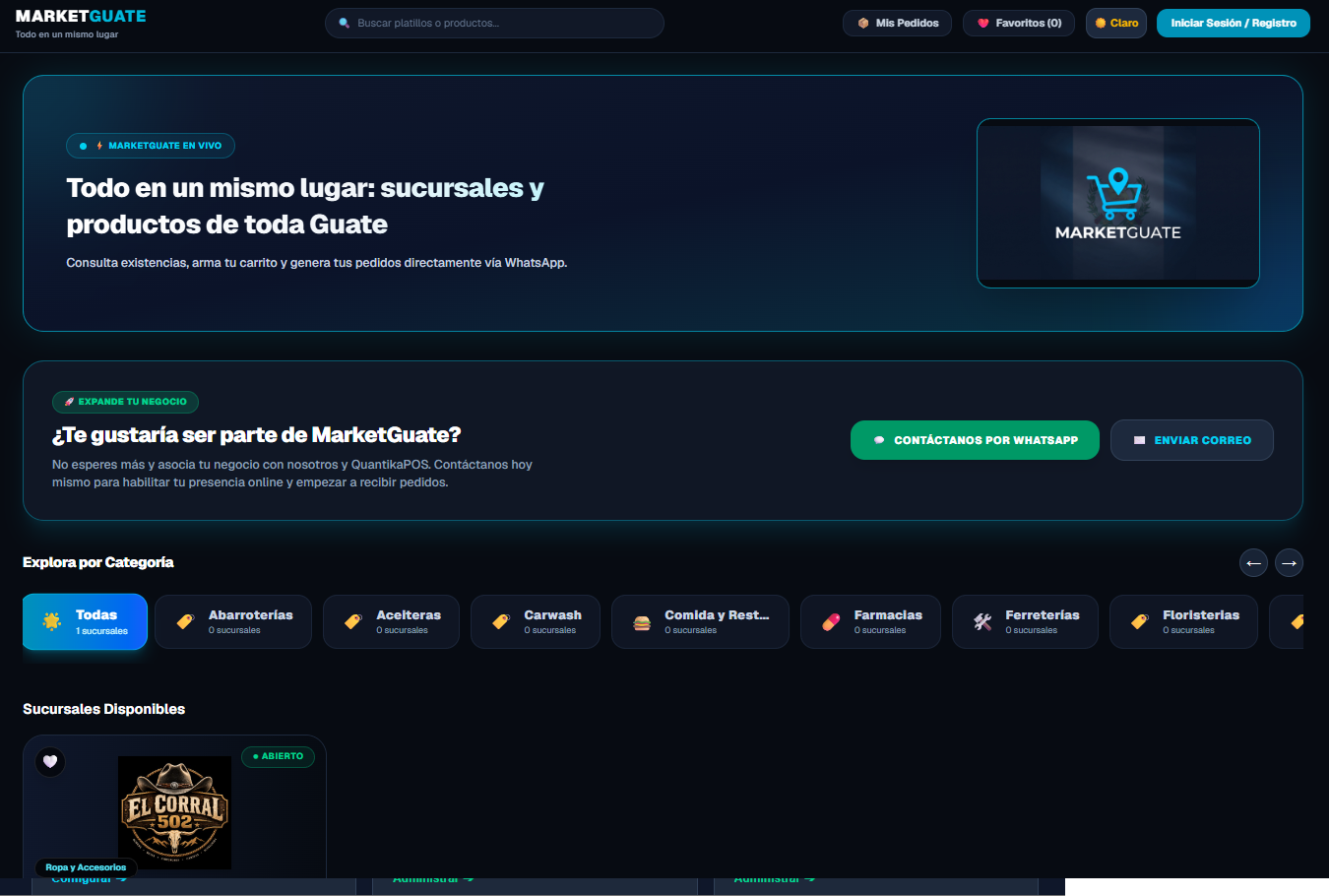The height and width of the screenshot is (896, 1329).
Task: Show next categories with right arrow
Action: [1289, 563]
